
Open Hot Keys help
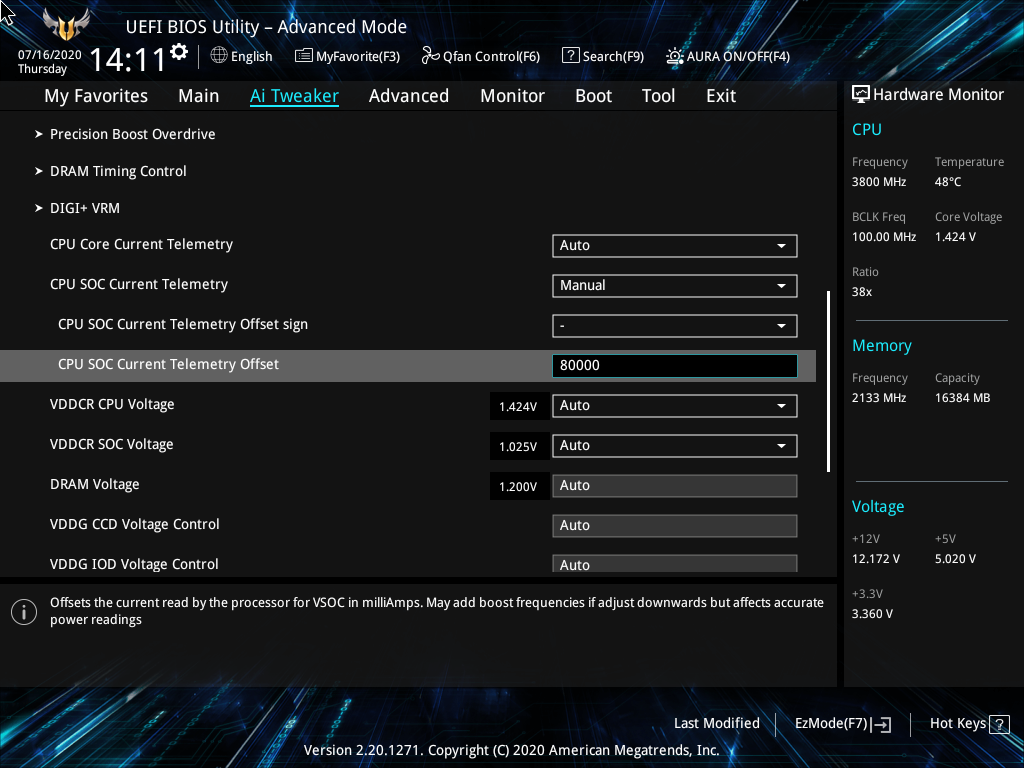969,724
